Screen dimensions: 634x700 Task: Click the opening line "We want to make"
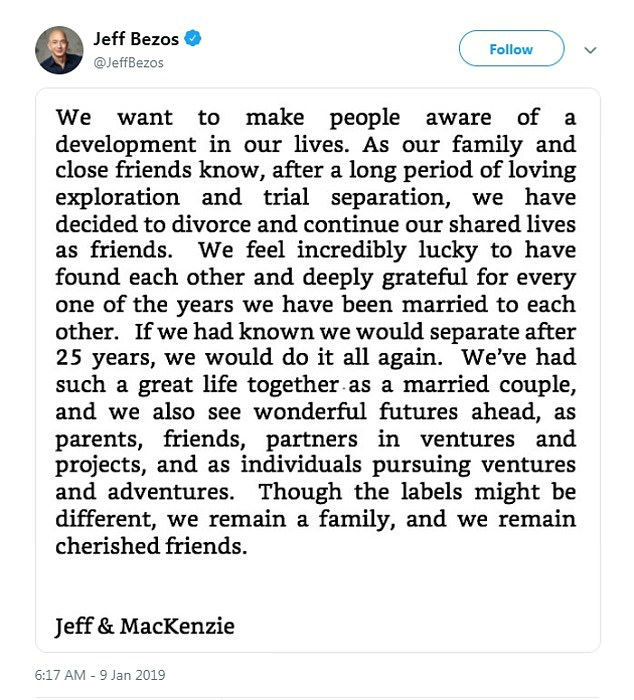[180, 117]
